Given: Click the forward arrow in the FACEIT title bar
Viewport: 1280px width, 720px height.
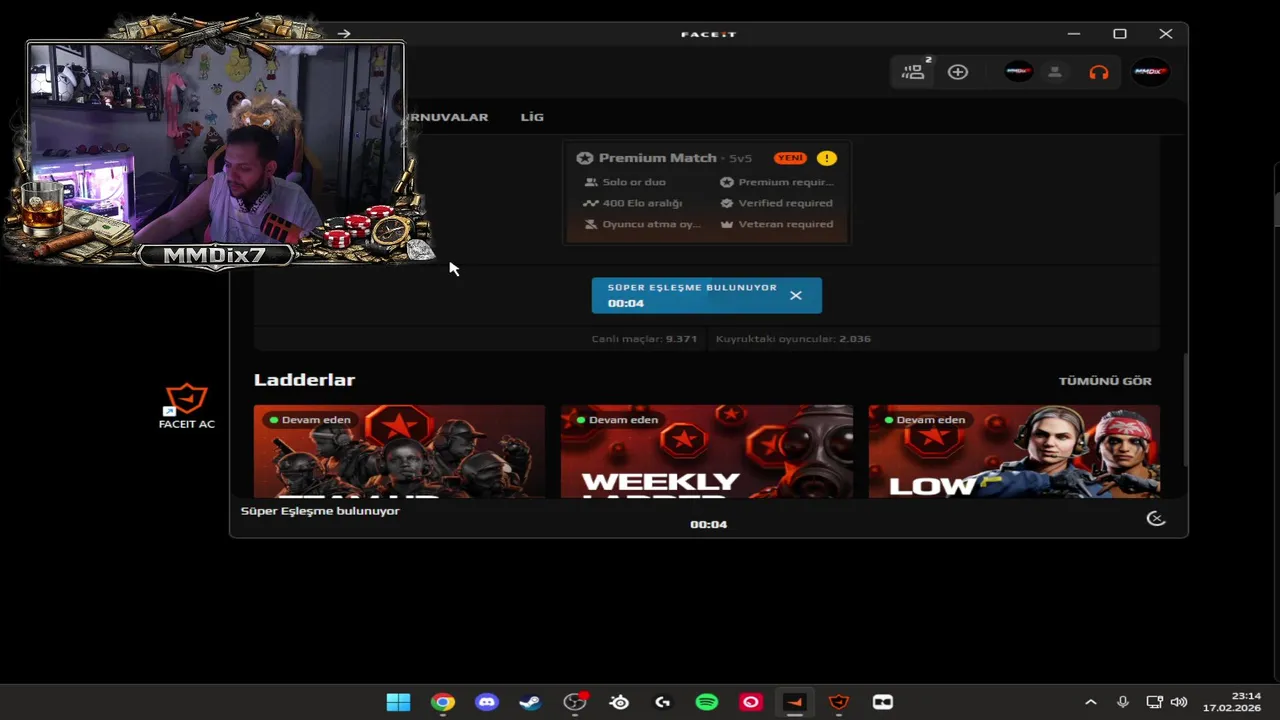Looking at the screenshot, I should [x=344, y=34].
